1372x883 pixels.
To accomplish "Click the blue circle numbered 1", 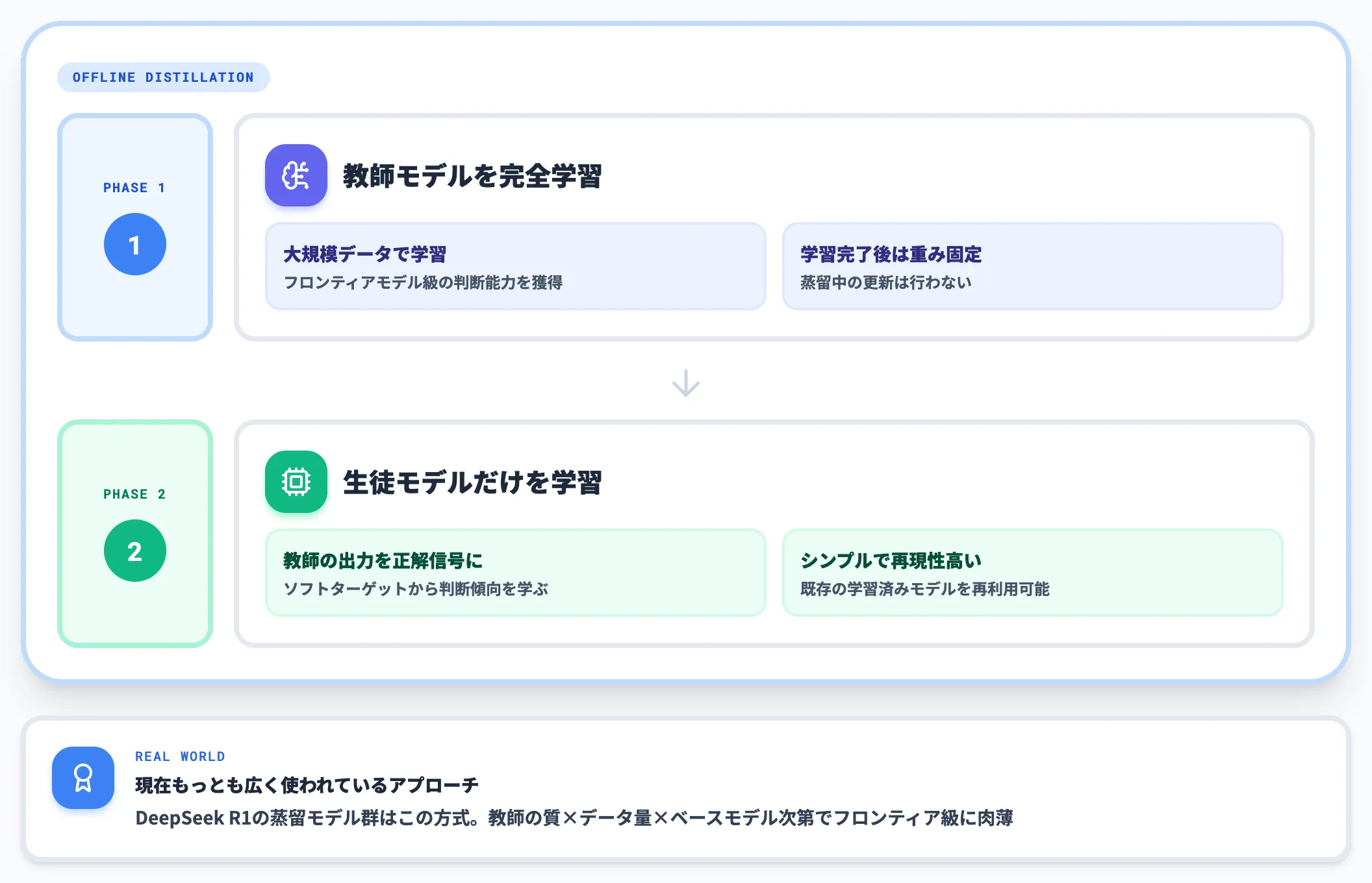I will pyautogui.click(x=135, y=244).
